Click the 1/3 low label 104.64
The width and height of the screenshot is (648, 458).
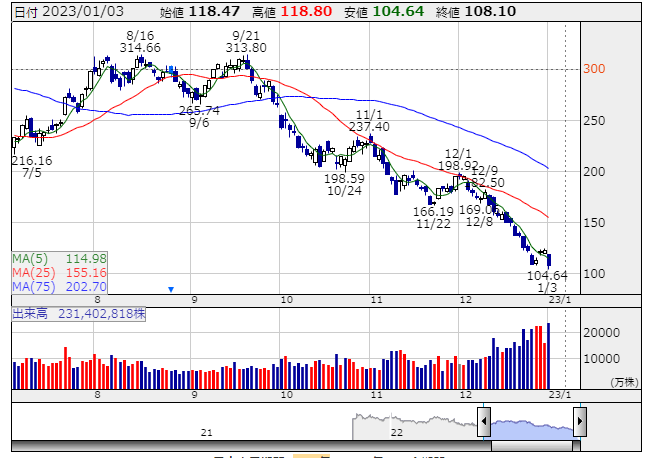548,275
